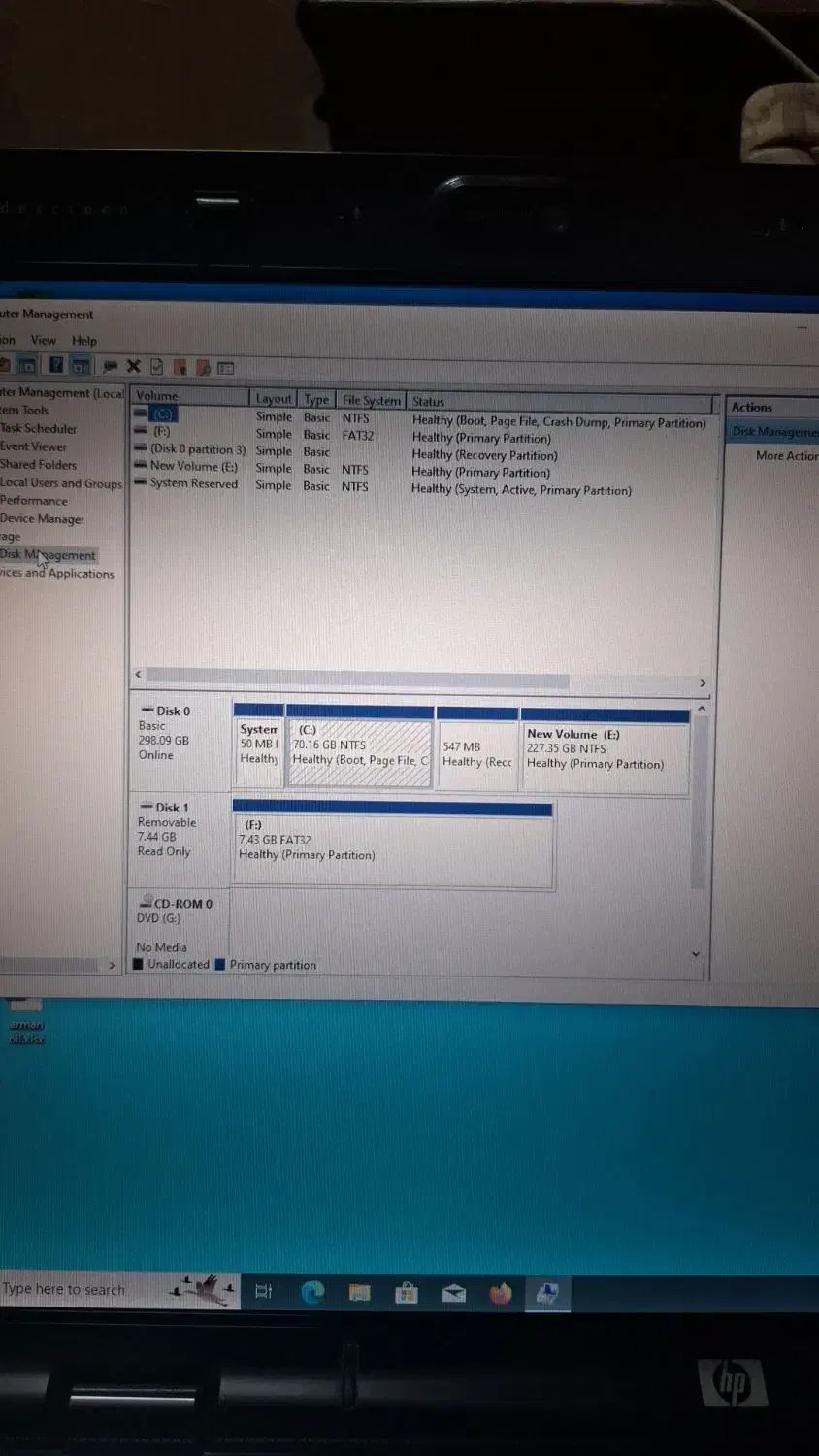Sort by the Layout column header

click(273, 399)
